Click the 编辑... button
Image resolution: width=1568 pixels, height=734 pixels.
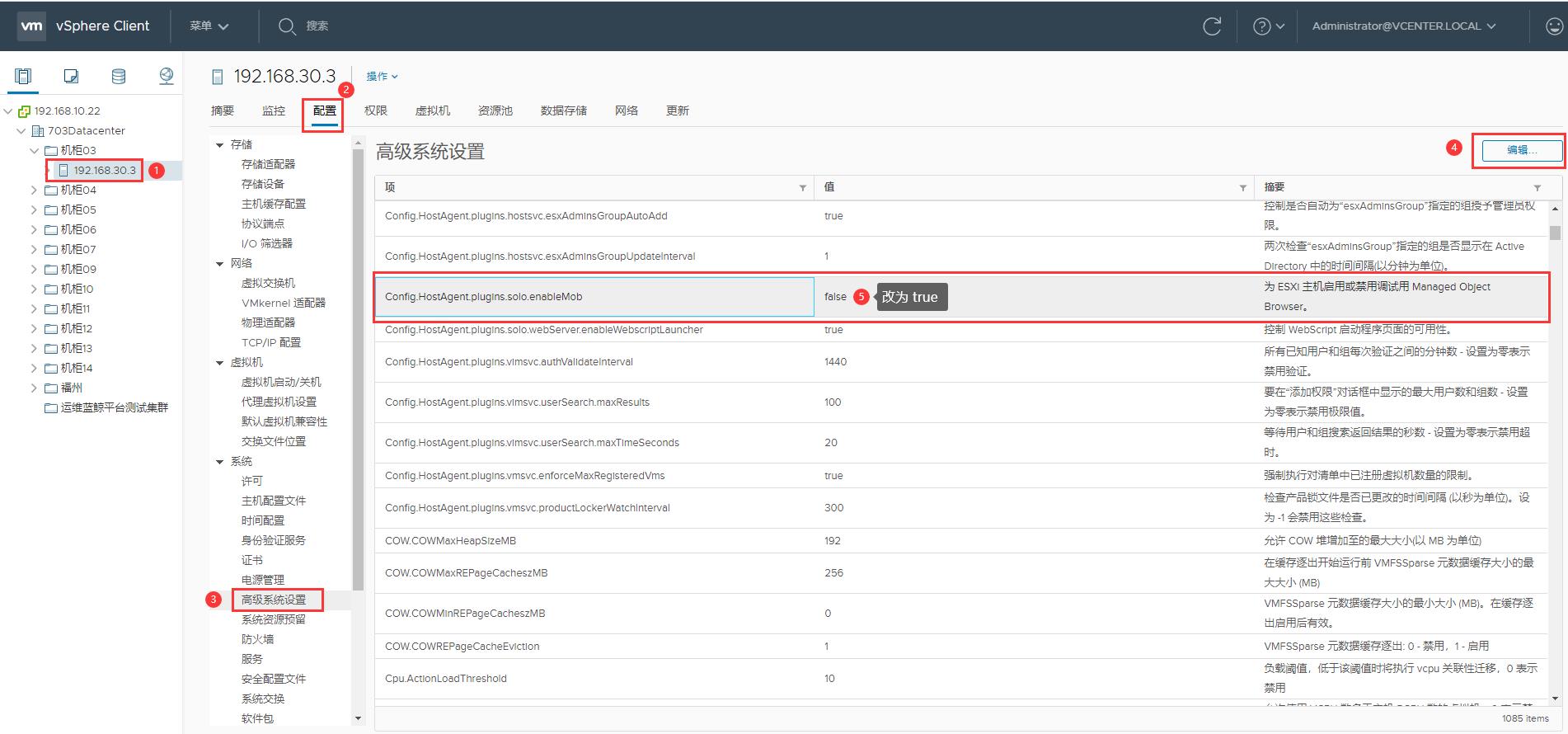coord(1522,150)
